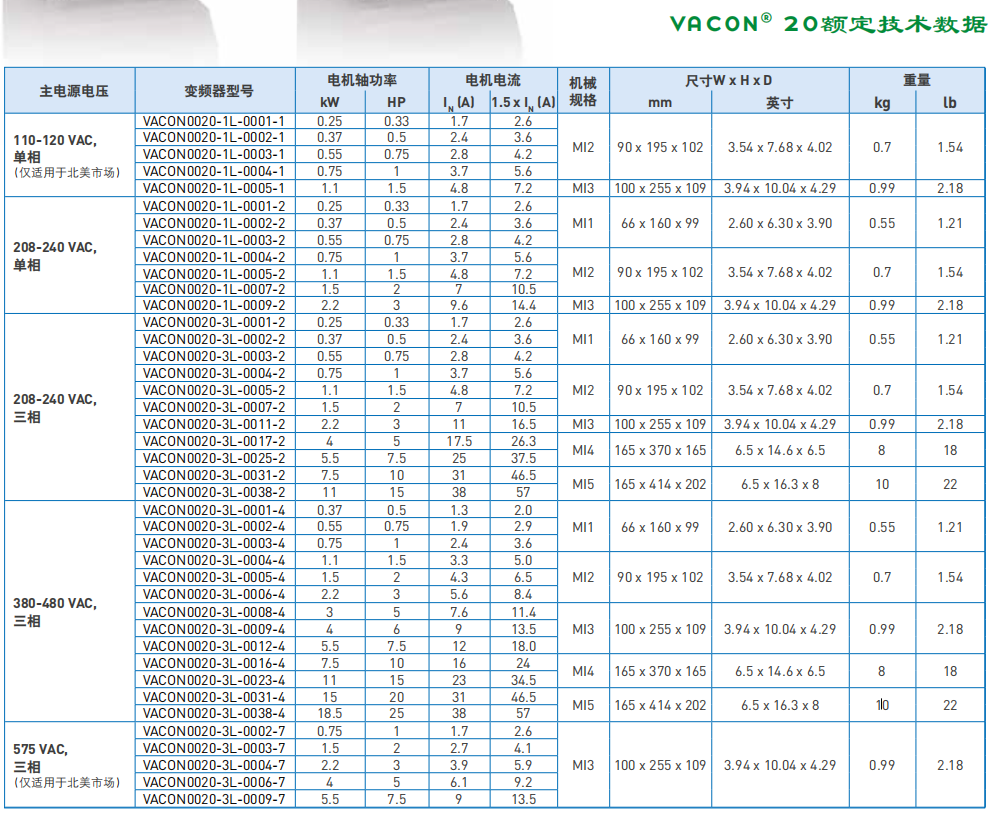Select model VACON0020-1L-0007-2

[214, 289]
